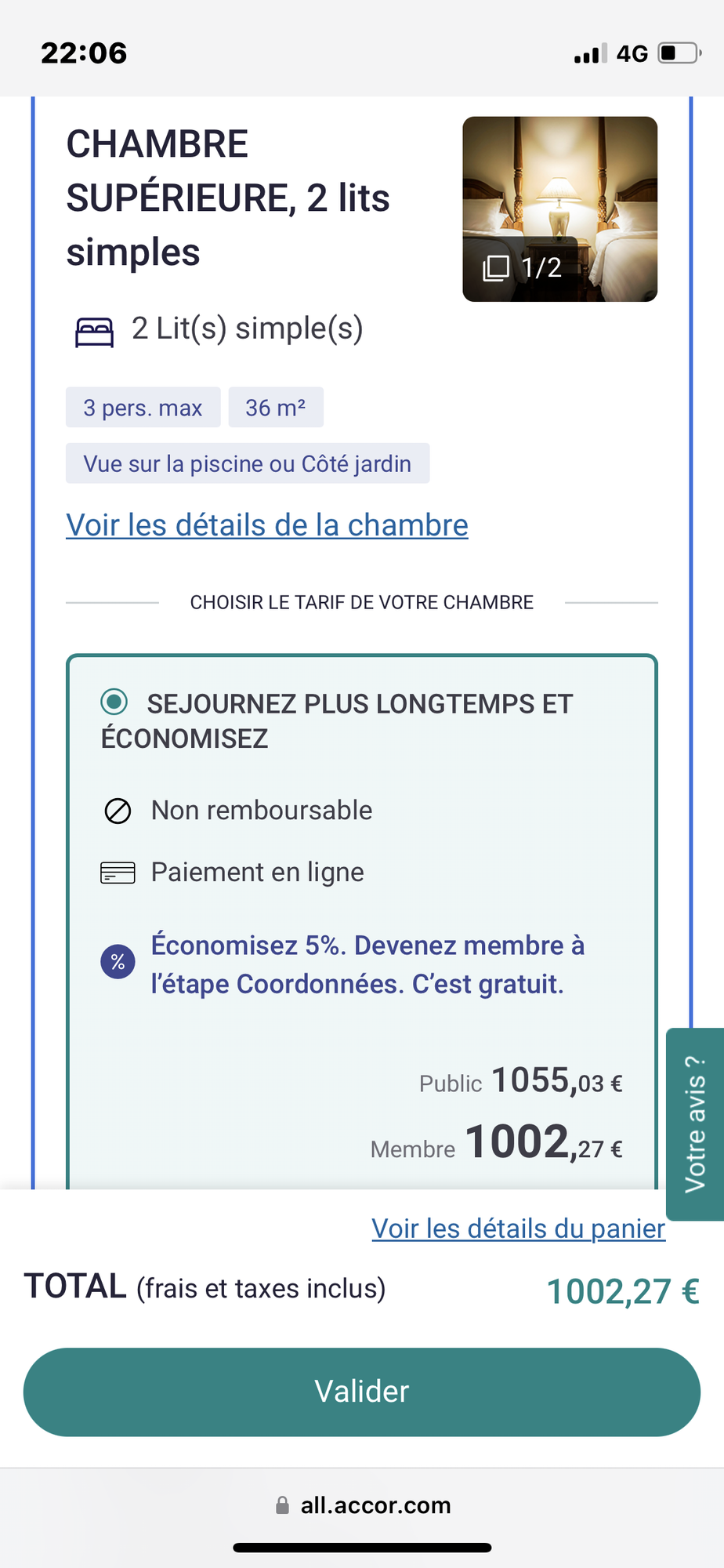Screen dimensions: 724x1568
Task: Open Voir les détails du panier link
Action: tap(519, 1229)
